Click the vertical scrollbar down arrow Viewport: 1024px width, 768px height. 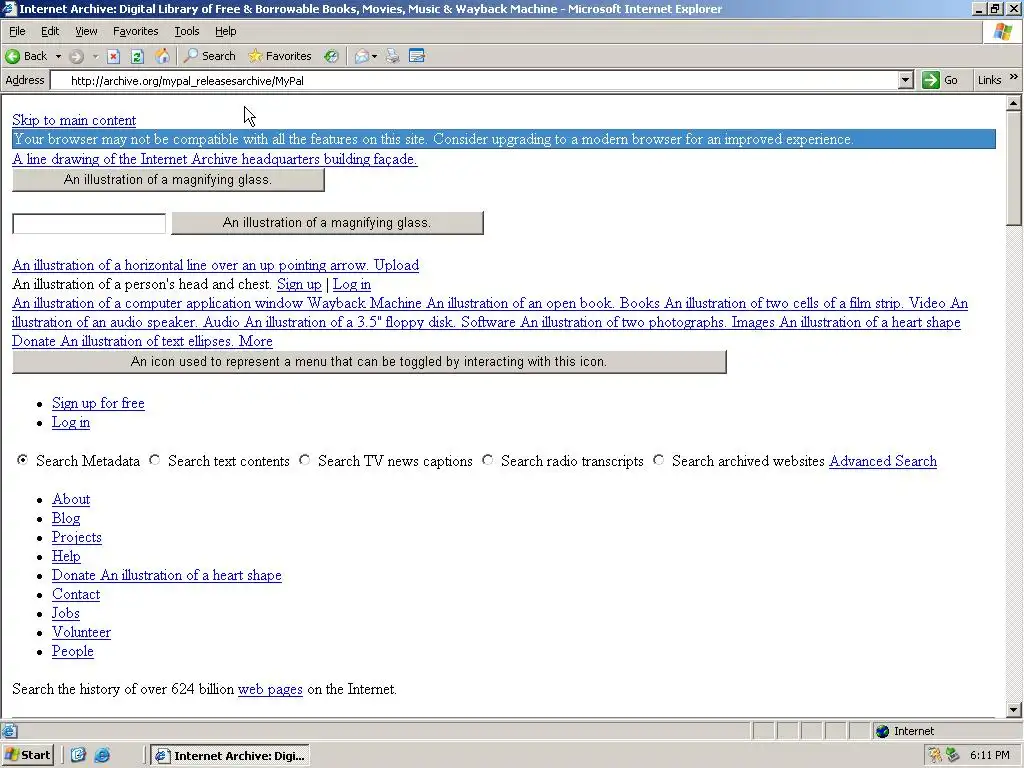[1014, 709]
